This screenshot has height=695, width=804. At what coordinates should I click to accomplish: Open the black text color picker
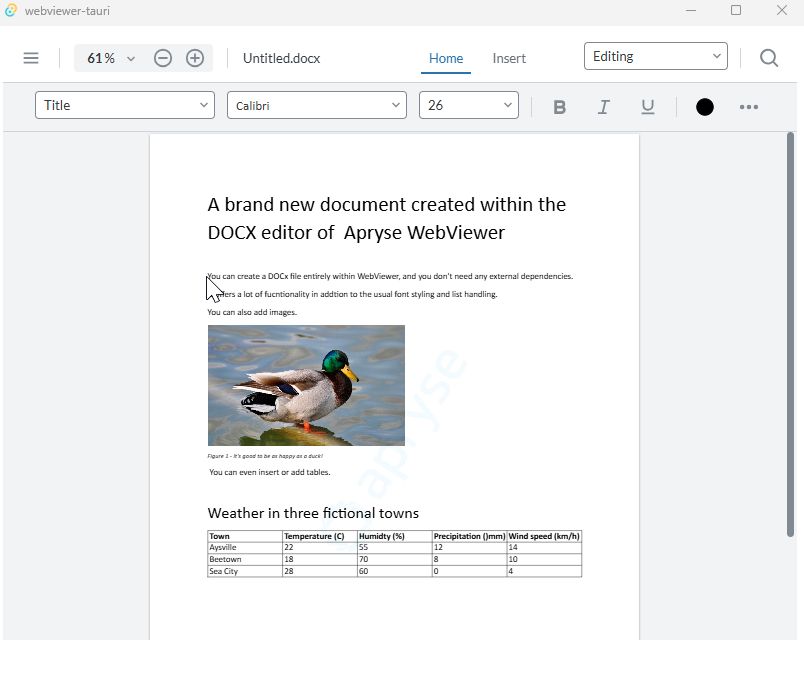(705, 107)
